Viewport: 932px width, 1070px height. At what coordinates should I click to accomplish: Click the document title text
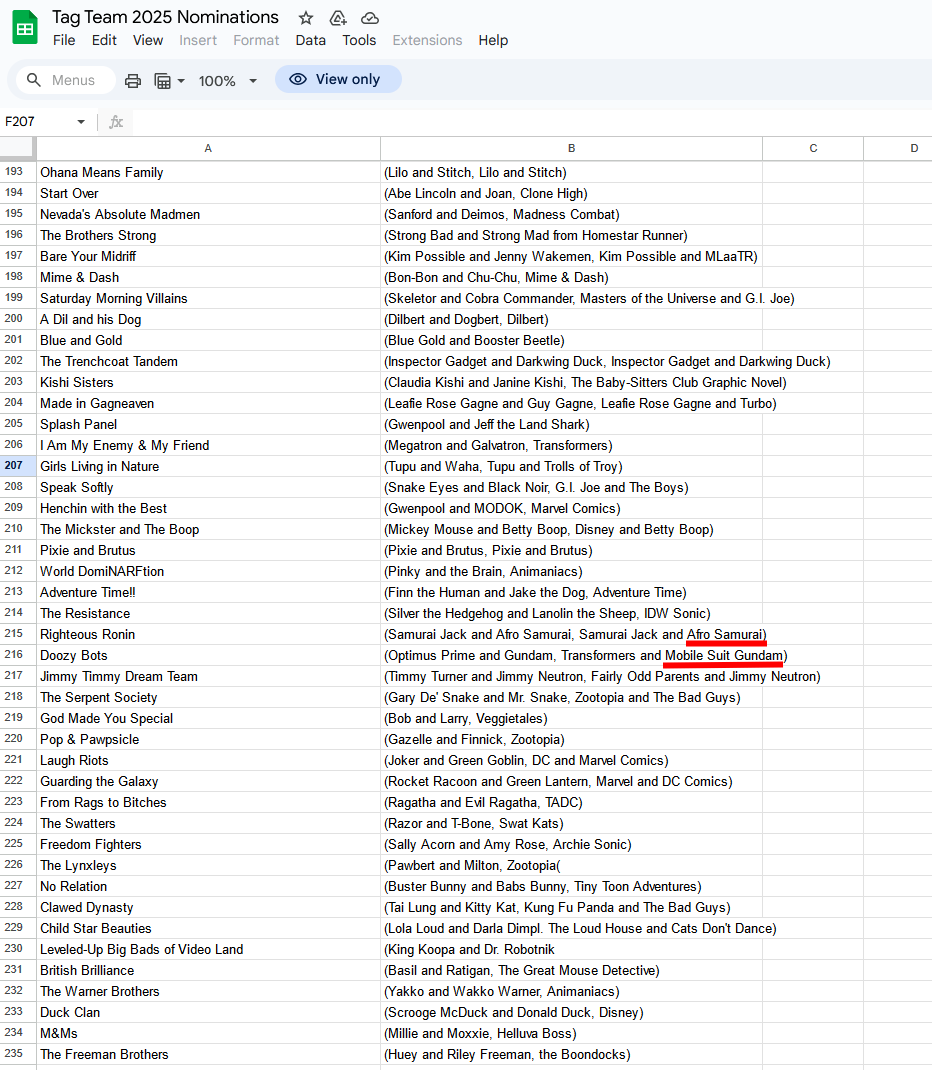pos(166,17)
